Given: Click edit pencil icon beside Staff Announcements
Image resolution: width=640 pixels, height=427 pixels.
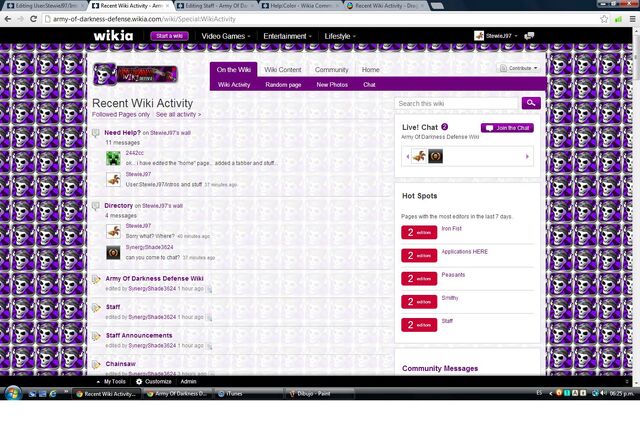Looking at the screenshot, I should point(96,336).
